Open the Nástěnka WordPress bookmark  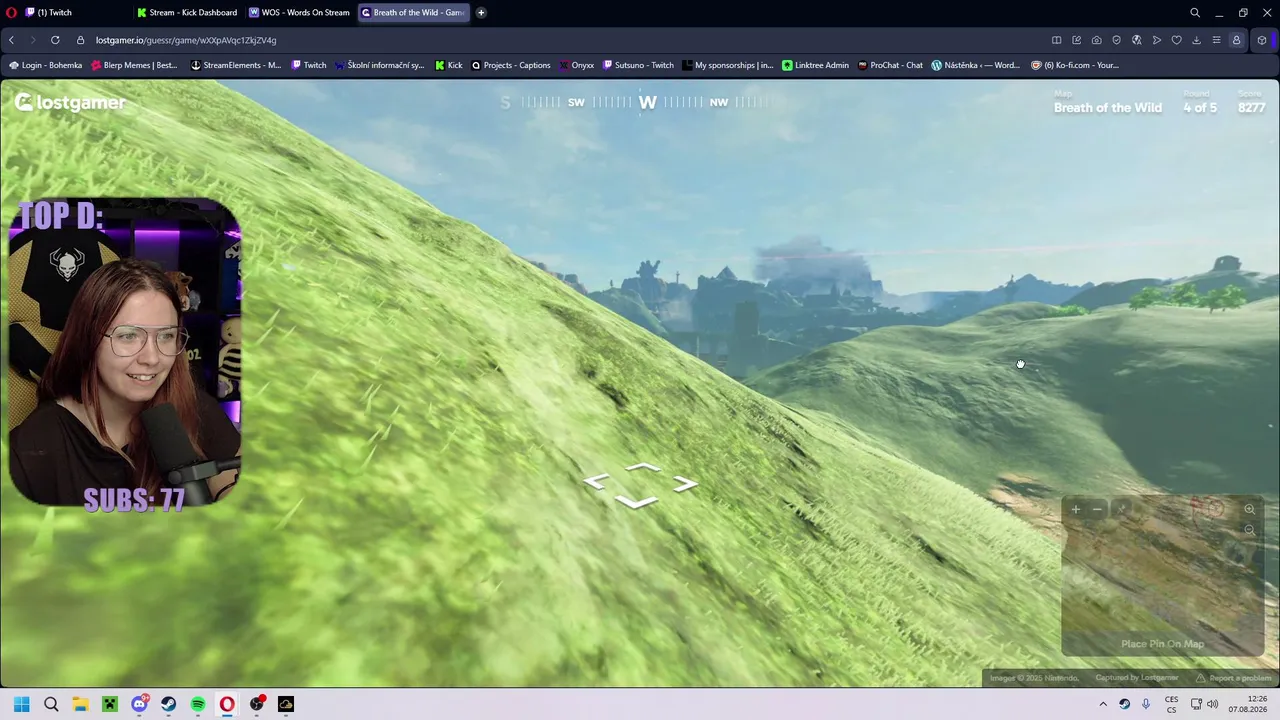tap(976, 65)
